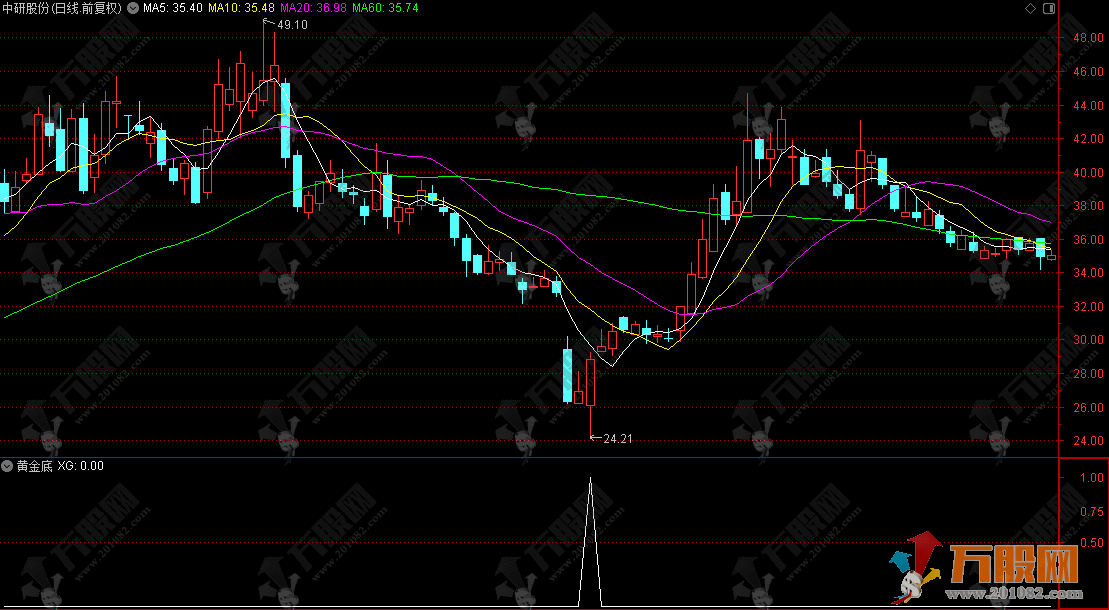Click the 中研股份(日线,前复权) chart title
Viewport: 1109px width, 610px height.
click(62, 8)
